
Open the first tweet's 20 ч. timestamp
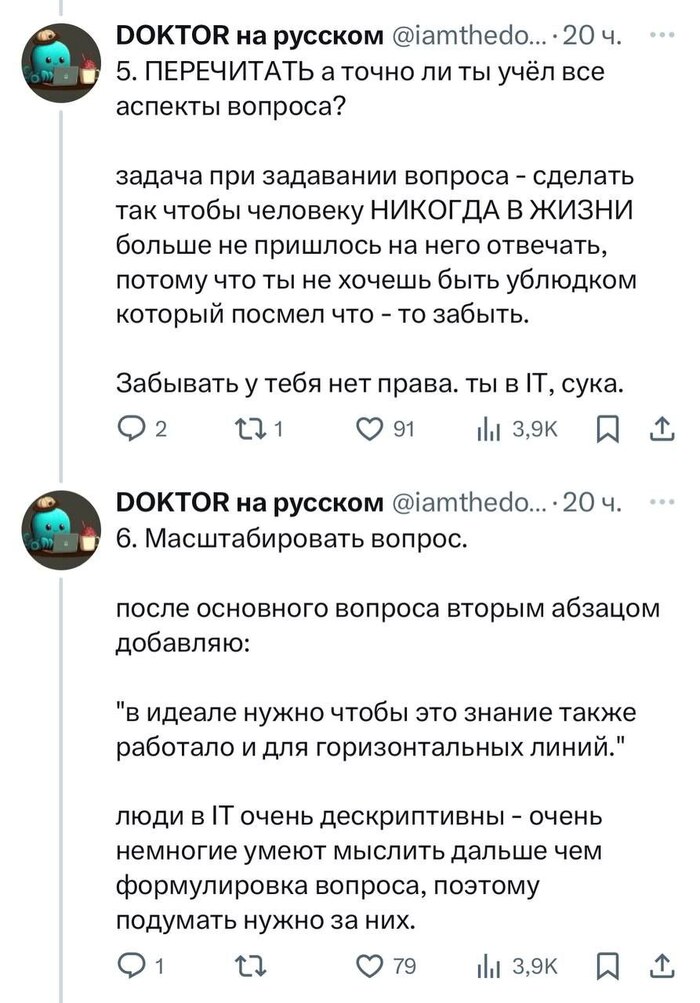click(x=594, y=38)
